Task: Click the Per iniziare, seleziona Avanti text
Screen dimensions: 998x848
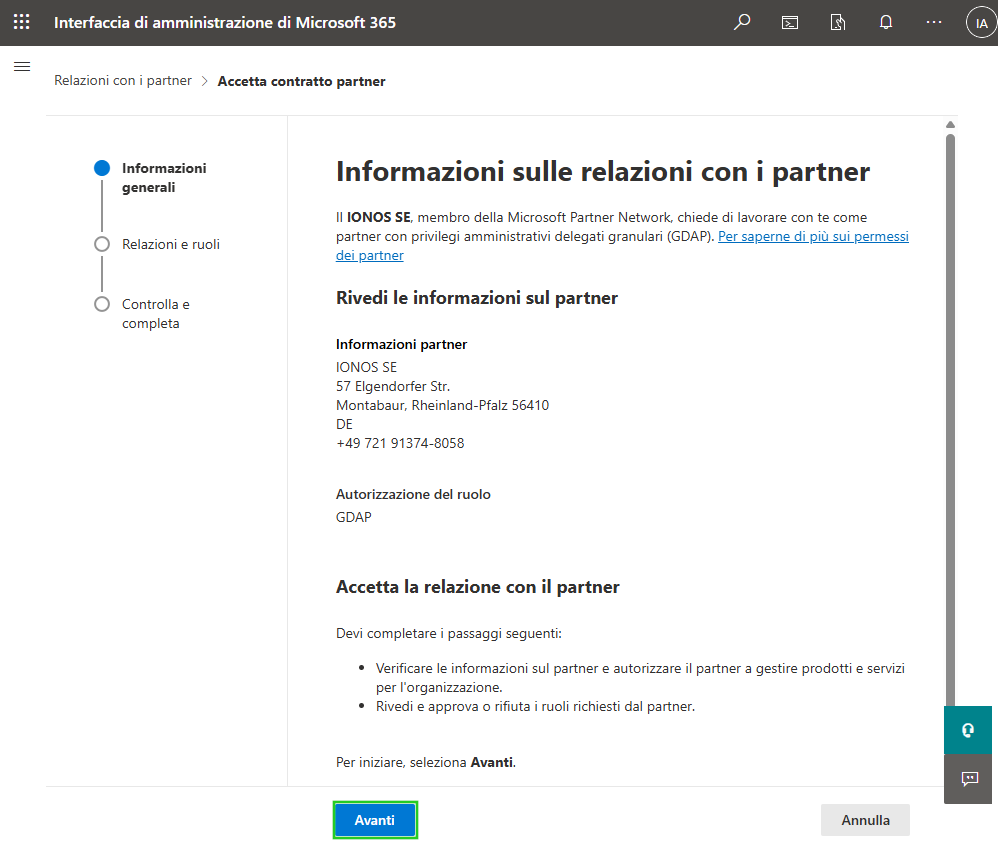Action: coord(426,763)
